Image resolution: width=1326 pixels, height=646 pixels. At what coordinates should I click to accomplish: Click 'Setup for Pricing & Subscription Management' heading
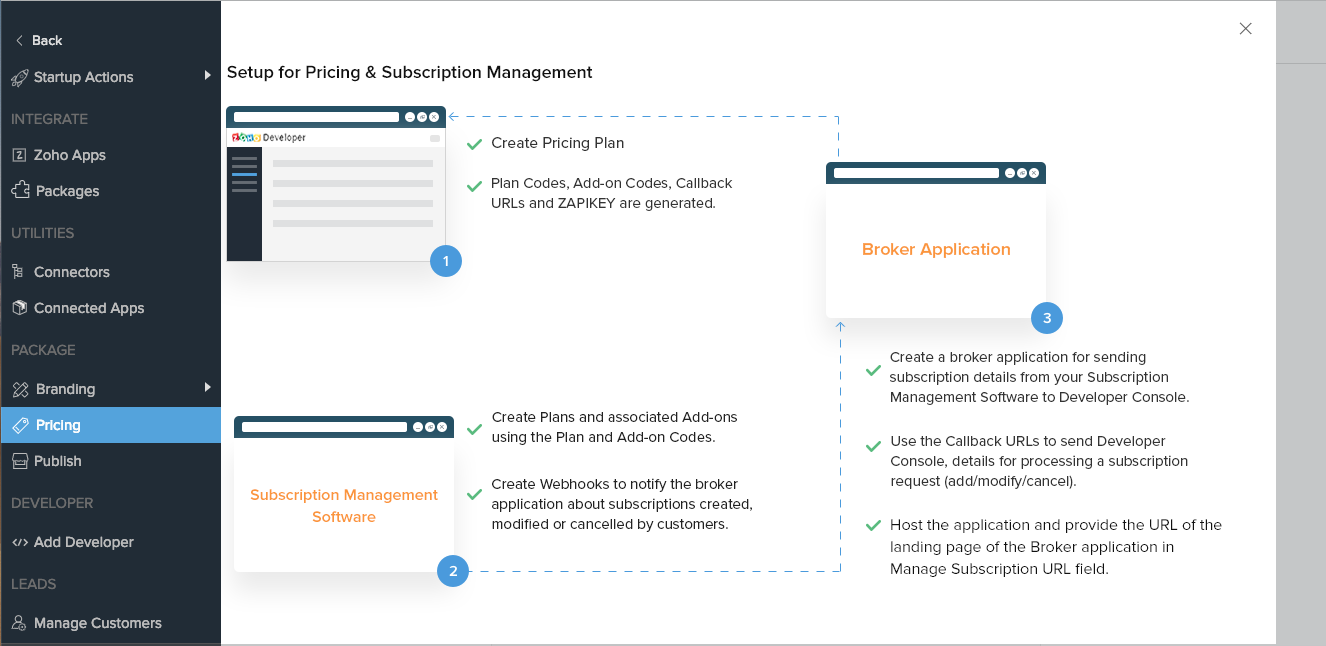pos(410,72)
